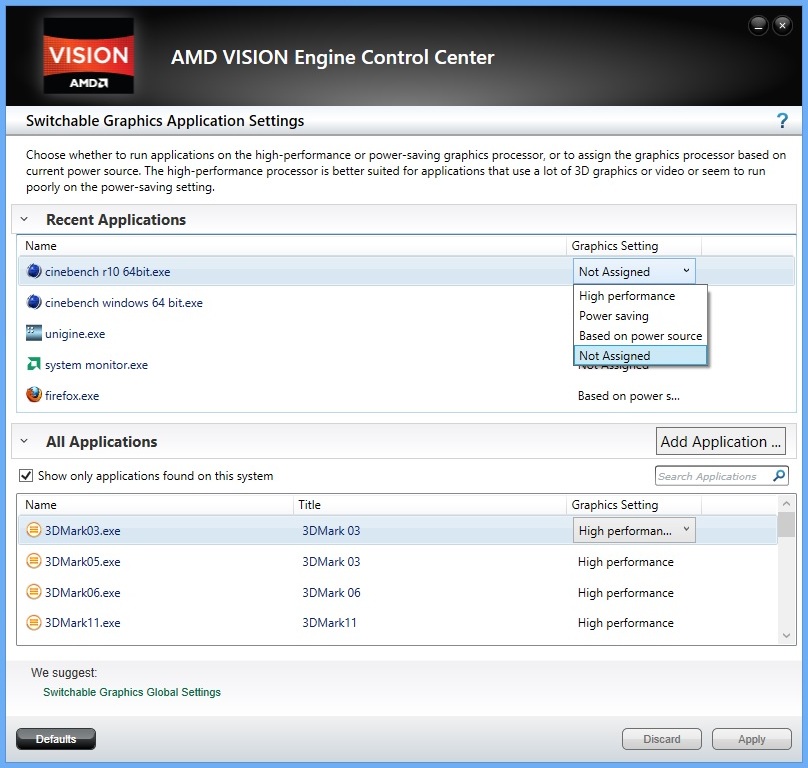
Task: Open help via the question mark icon
Action: 782,121
